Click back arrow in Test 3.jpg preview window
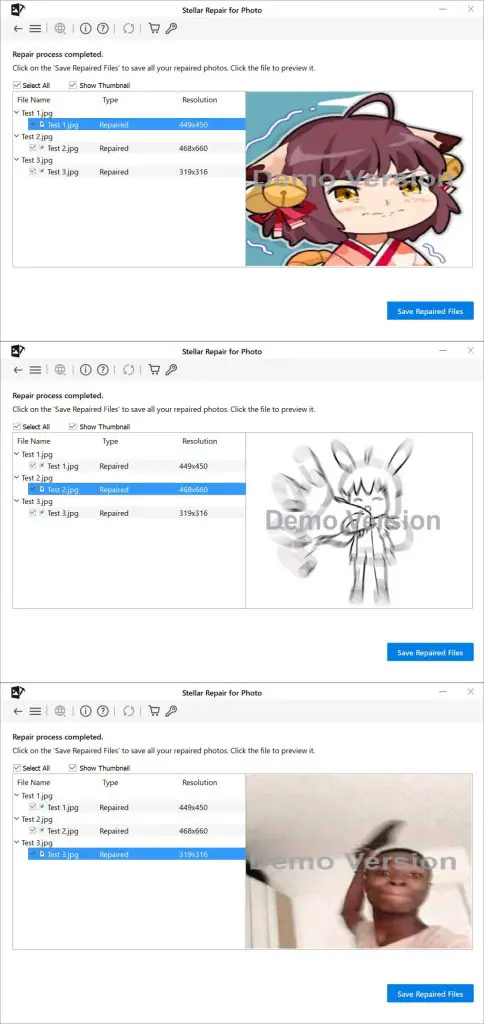 coord(18,711)
